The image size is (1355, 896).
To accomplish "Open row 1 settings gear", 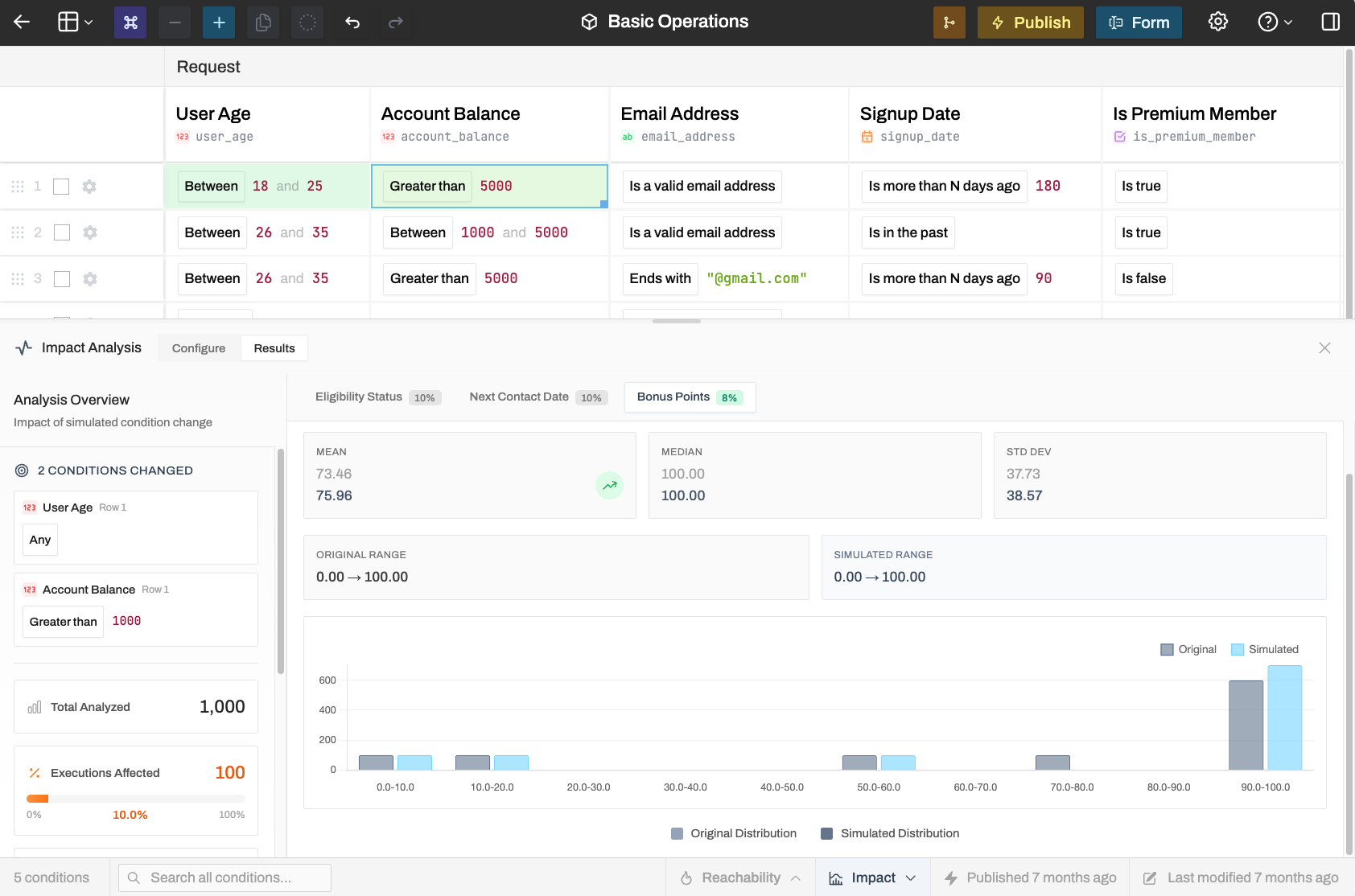I will [x=89, y=187].
